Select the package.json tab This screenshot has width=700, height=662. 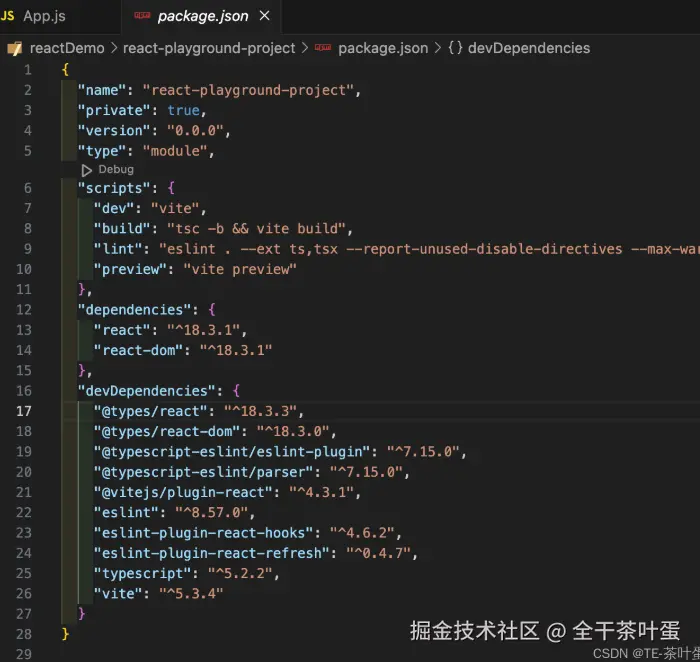tap(202, 16)
